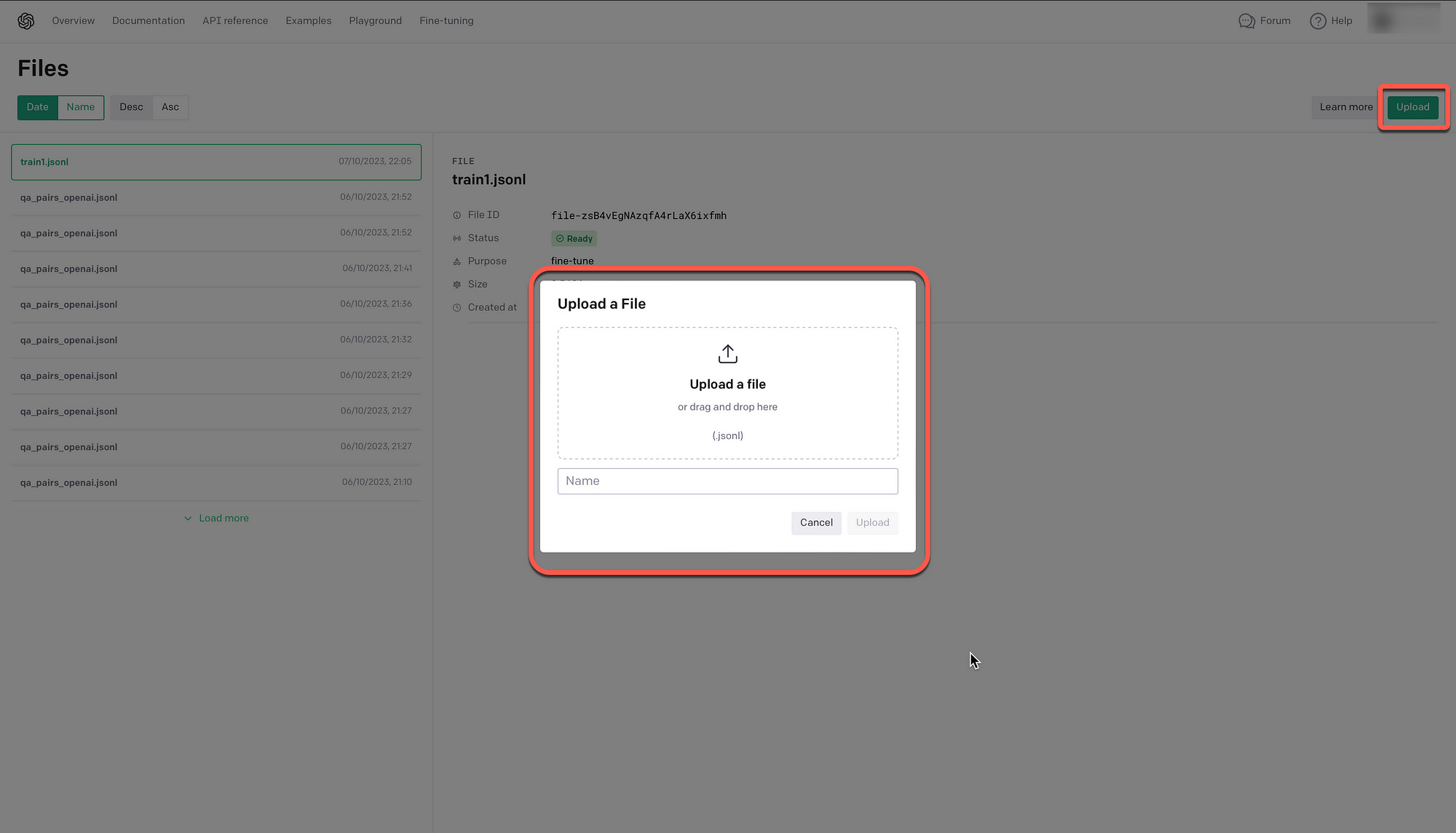Enable Desc sort order
This screenshot has width=1456, height=833.
[131, 107]
